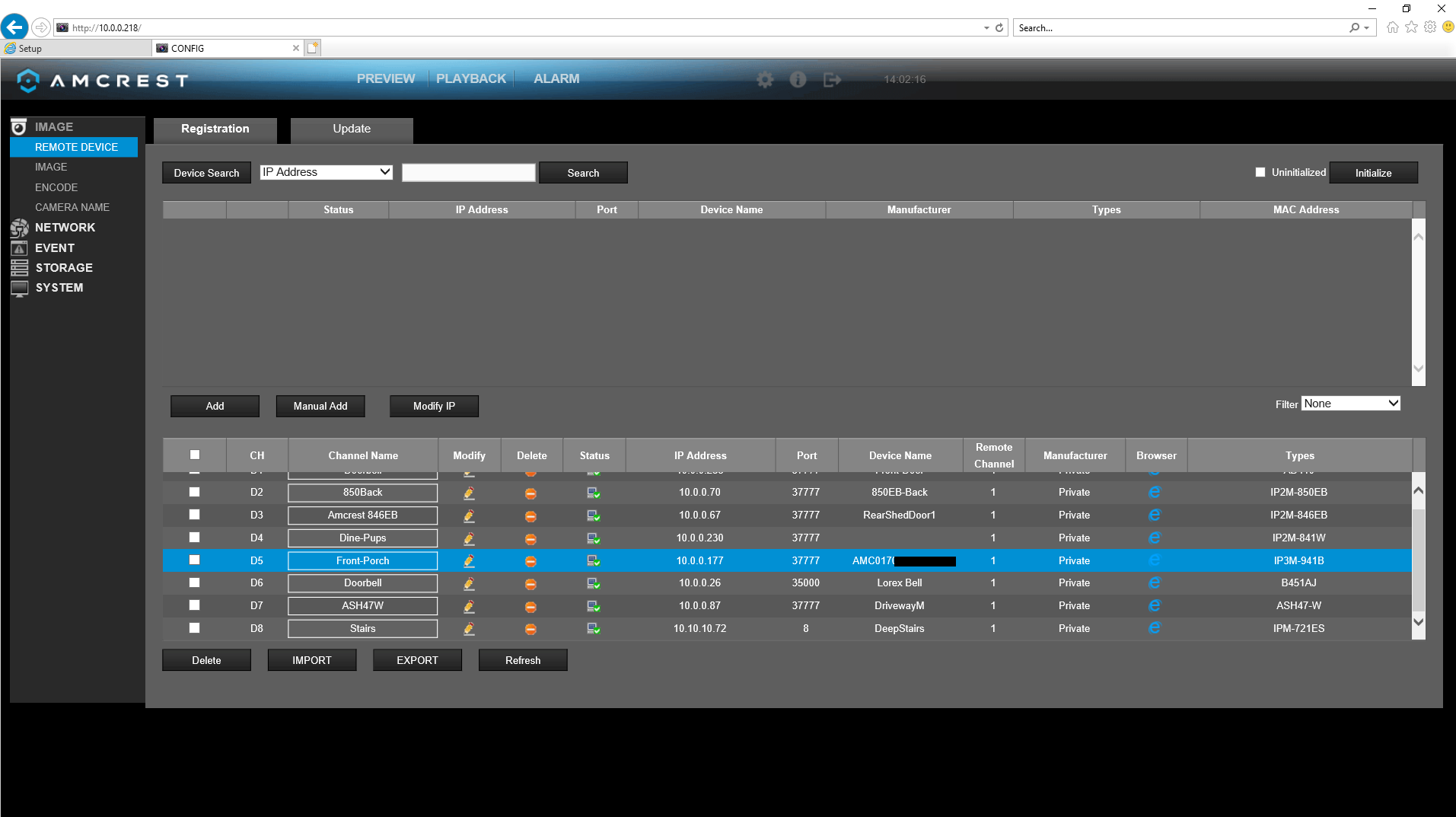Open browser favorites star icon

pos(1411,27)
